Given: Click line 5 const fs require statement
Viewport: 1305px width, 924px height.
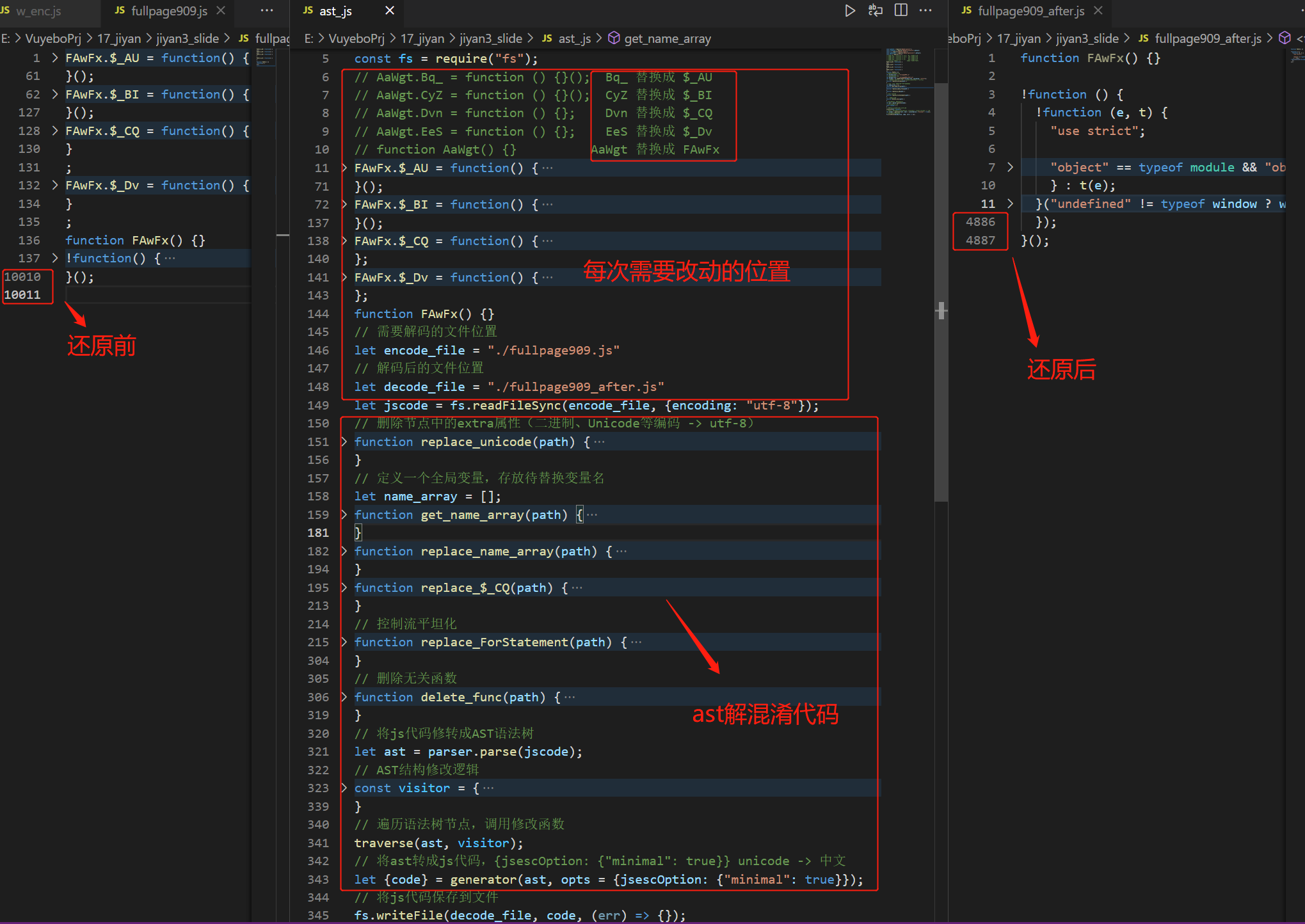Looking at the screenshot, I should tap(446, 59).
